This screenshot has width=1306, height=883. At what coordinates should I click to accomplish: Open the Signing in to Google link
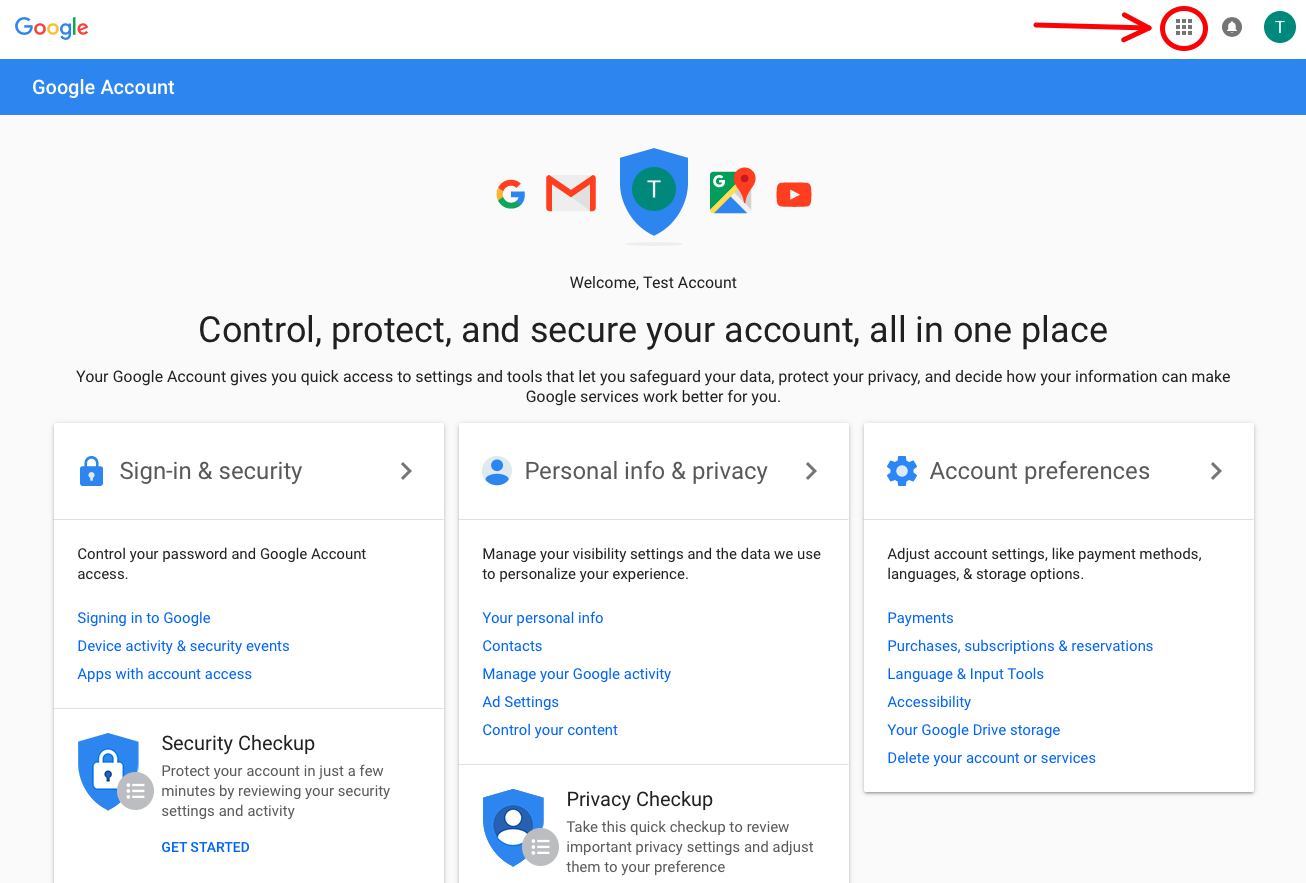click(x=144, y=618)
